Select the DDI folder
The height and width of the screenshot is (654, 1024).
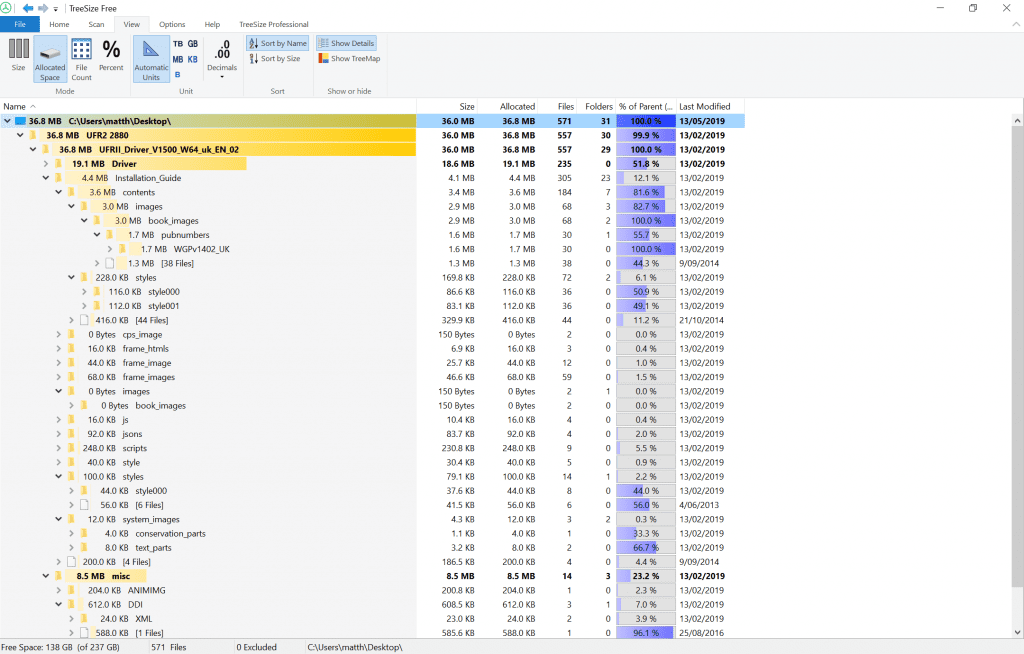coord(135,604)
